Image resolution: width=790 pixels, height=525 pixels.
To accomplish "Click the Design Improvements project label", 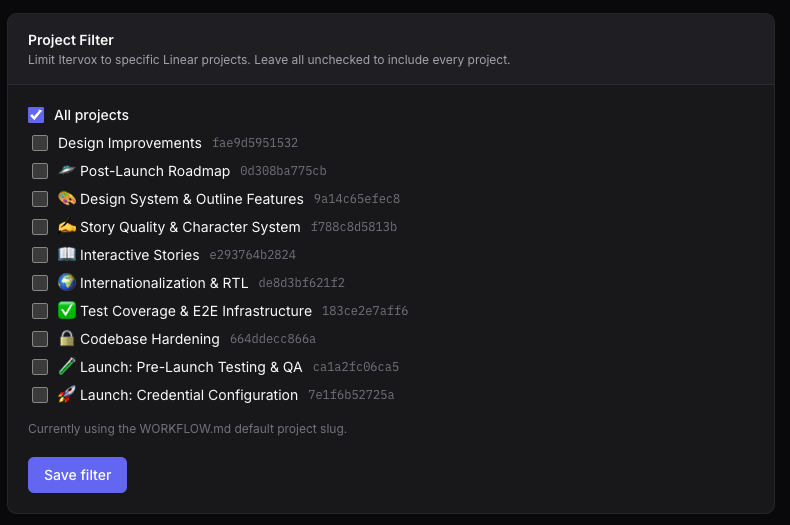I will pos(130,143).
